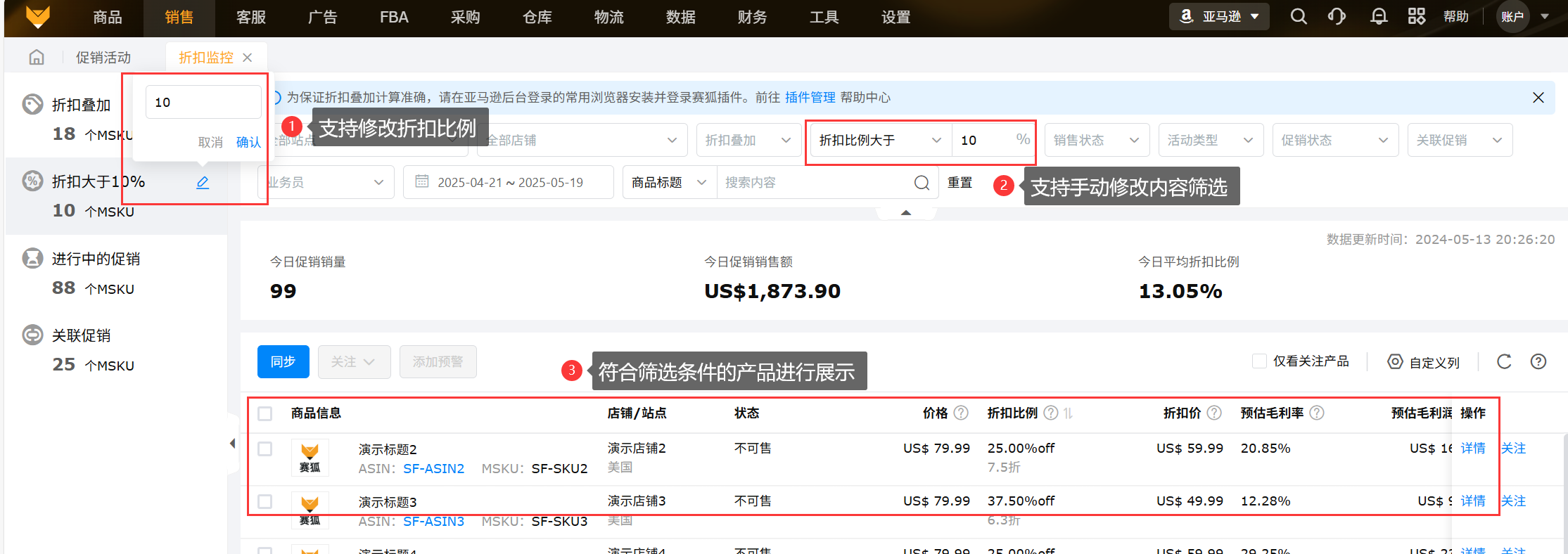The height and width of the screenshot is (554, 1568).
Task: Click the help icon next to 预估毛利率 column
Action: 1317,413
